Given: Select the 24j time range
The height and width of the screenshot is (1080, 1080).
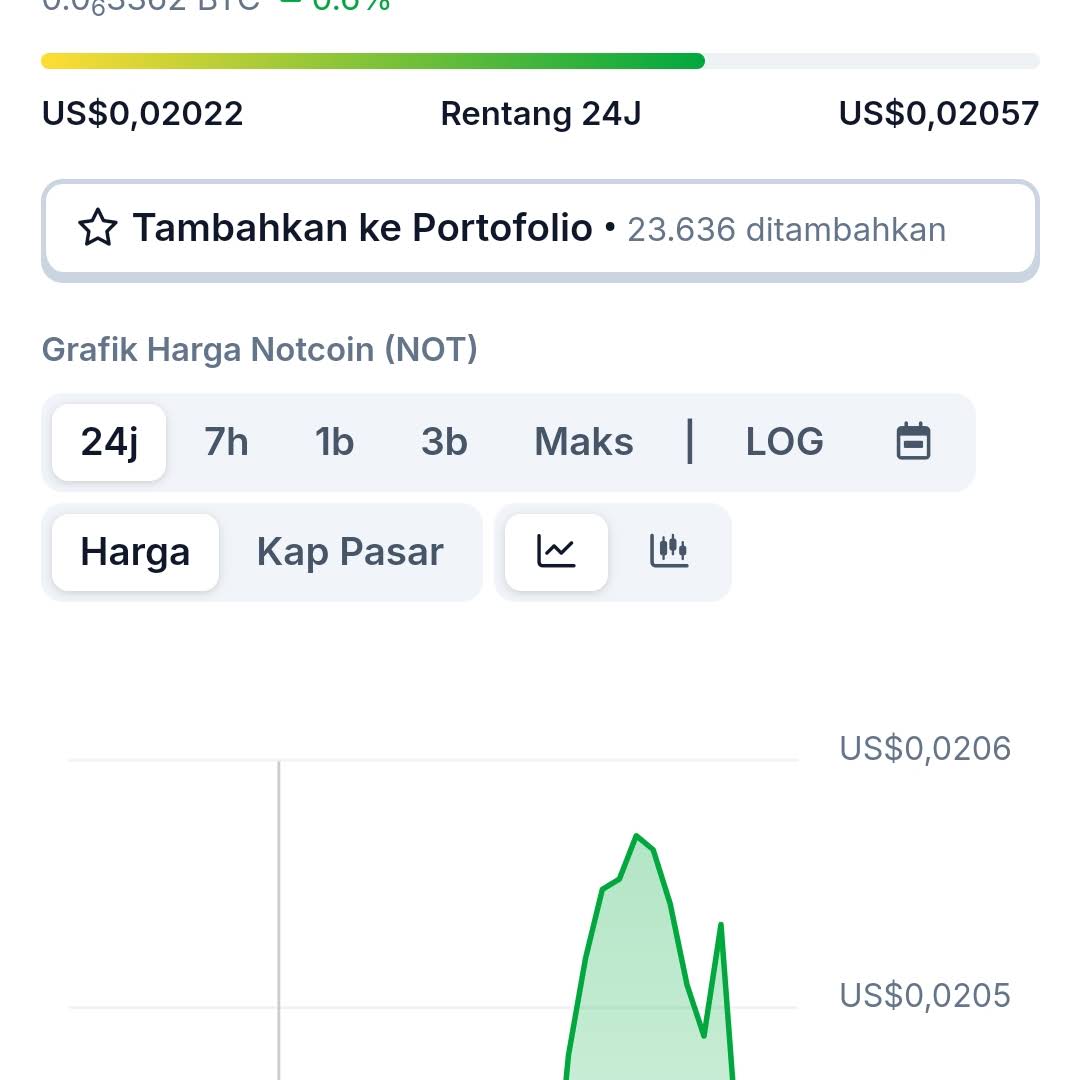Looking at the screenshot, I should pyautogui.click(x=109, y=442).
